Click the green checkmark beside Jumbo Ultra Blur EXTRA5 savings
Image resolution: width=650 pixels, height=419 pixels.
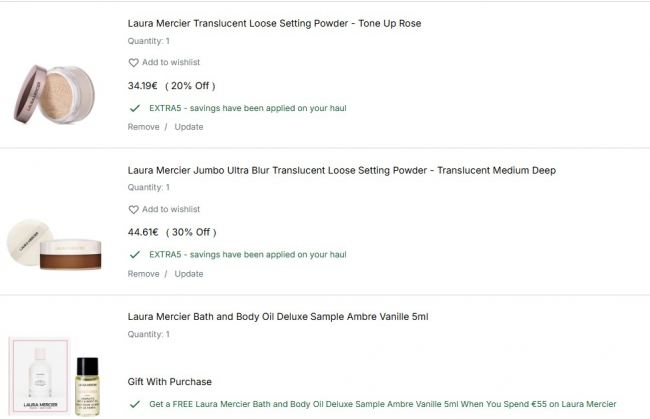pyautogui.click(x=134, y=255)
